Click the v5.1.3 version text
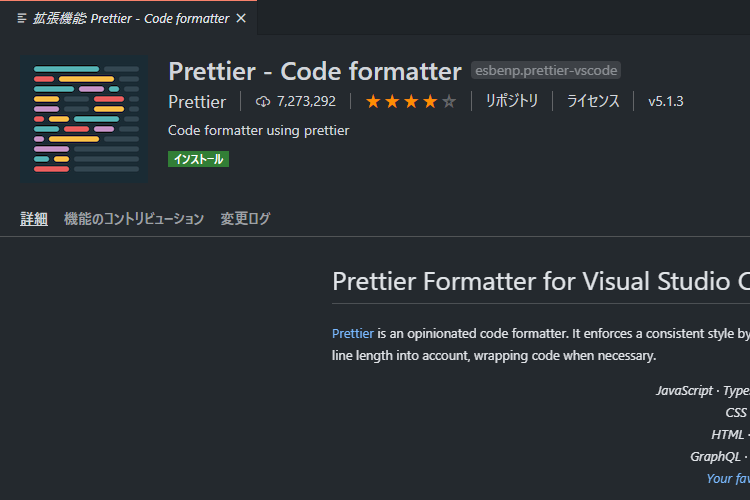This screenshot has height=500, width=750. (x=666, y=101)
